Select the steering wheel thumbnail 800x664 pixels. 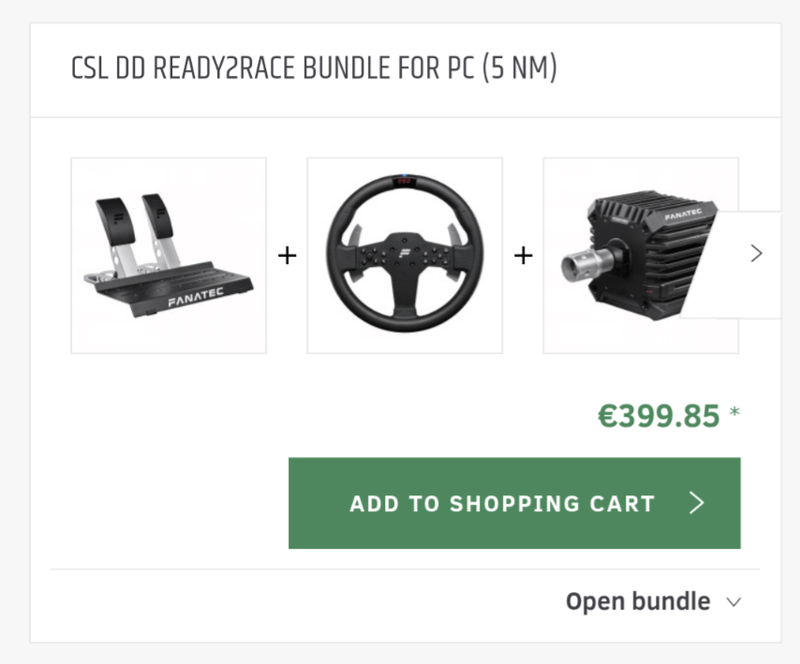click(x=405, y=255)
